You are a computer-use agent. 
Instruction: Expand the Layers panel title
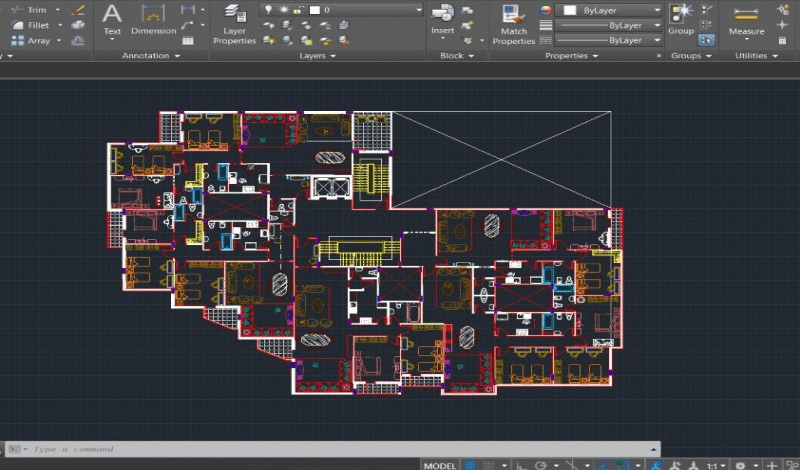click(317, 56)
